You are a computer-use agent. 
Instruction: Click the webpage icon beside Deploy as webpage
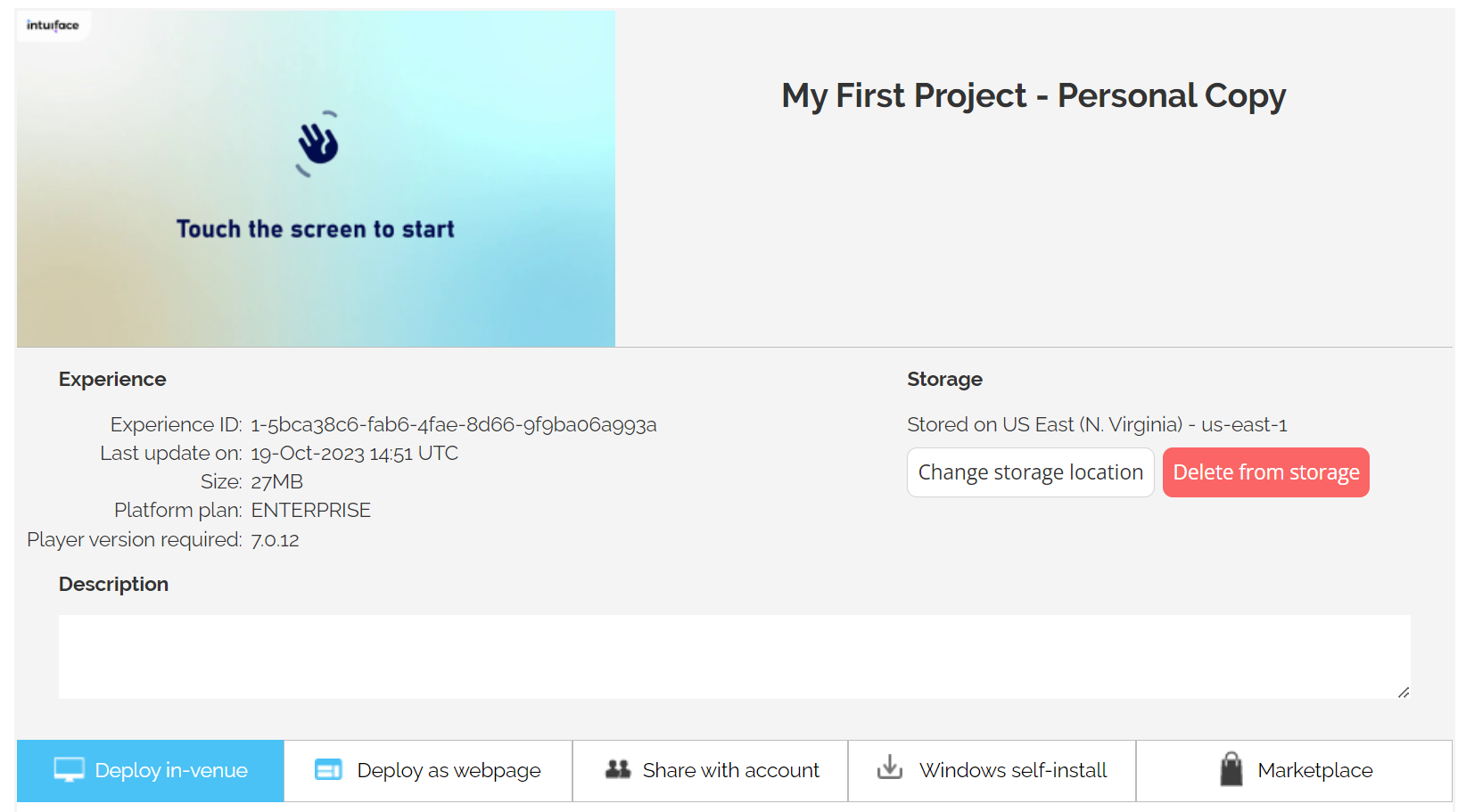pos(328,770)
